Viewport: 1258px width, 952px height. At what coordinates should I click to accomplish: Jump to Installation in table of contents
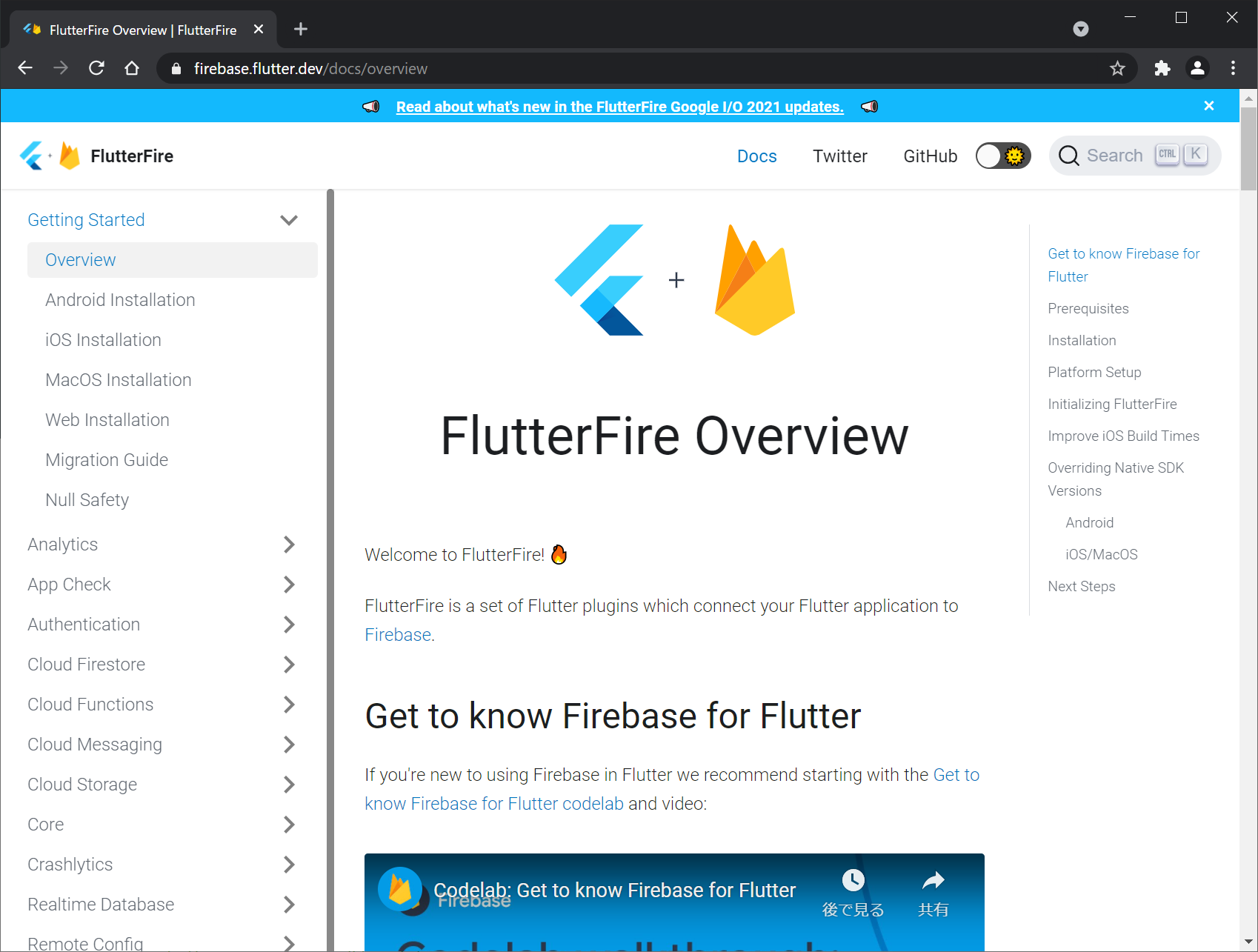tap(1082, 340)
